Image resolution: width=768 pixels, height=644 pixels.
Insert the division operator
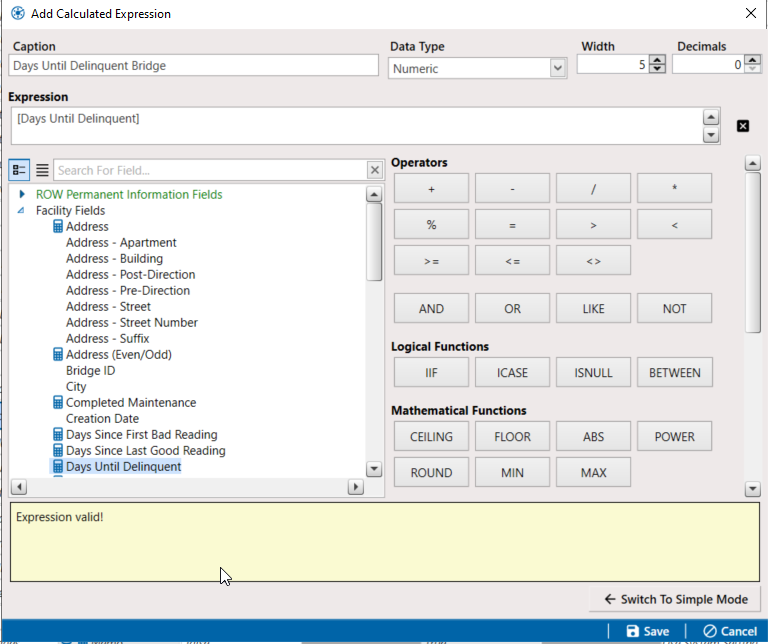593,188
